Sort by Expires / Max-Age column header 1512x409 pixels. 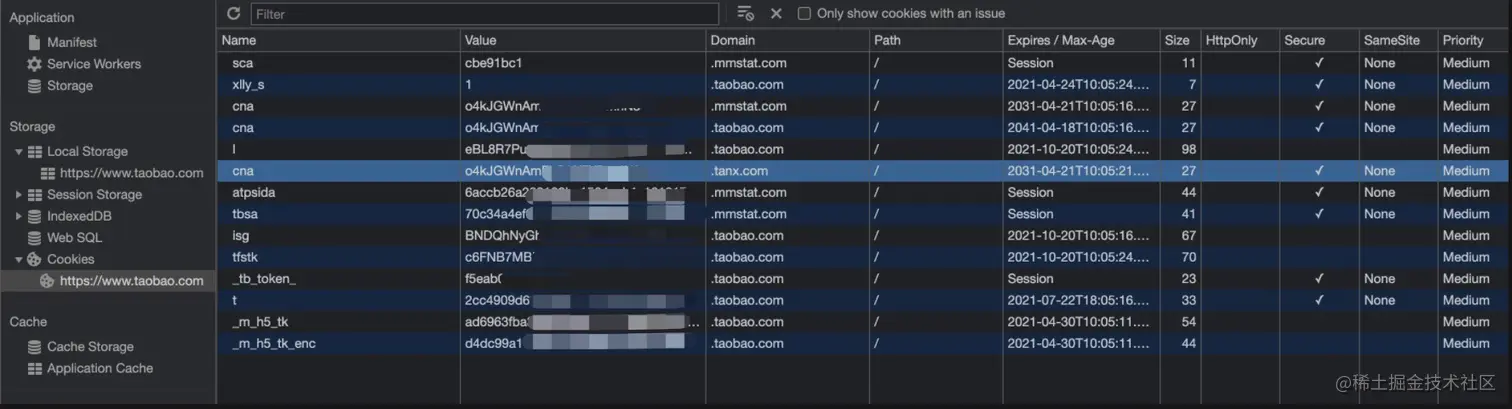[1082, 40]
